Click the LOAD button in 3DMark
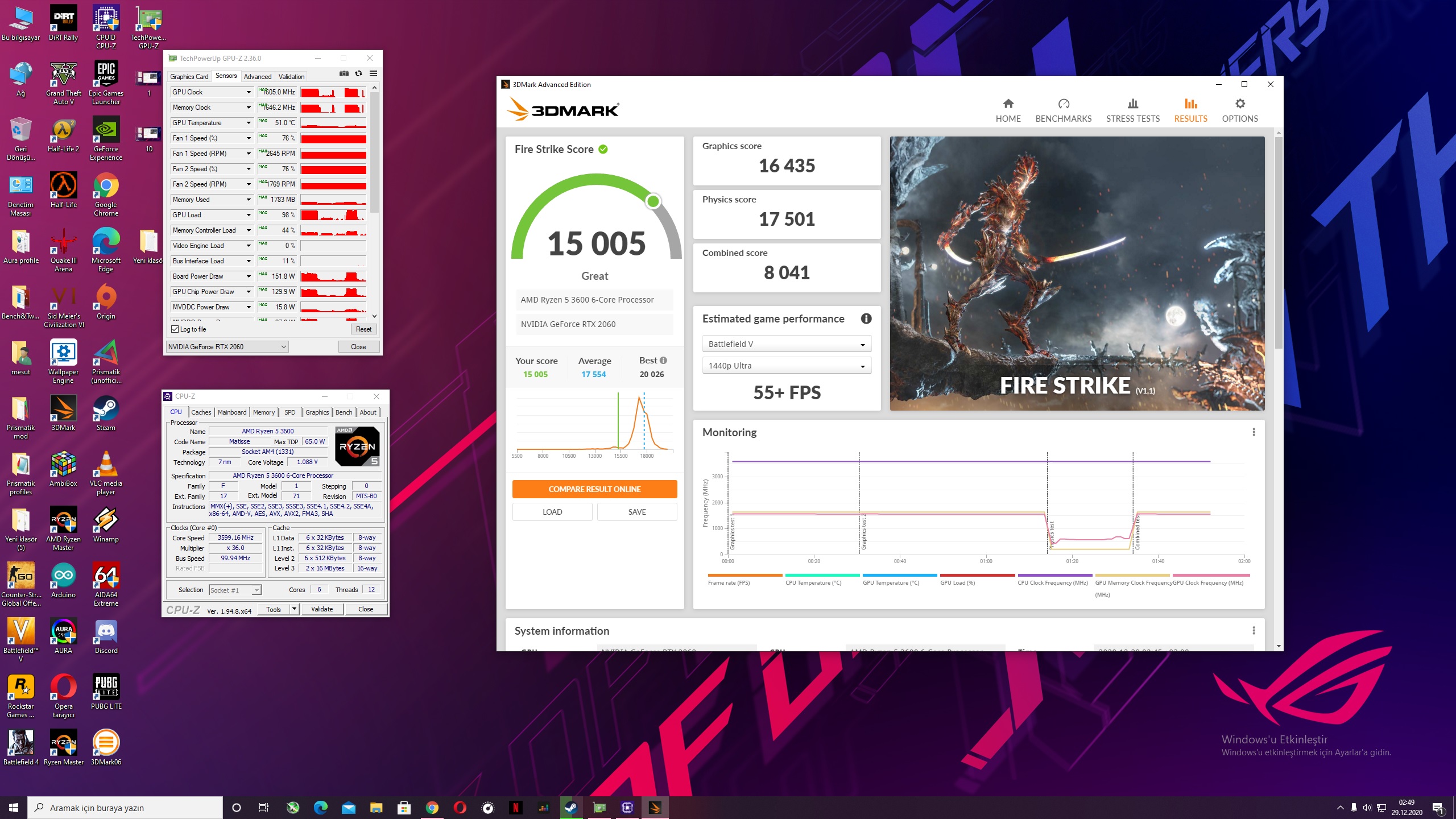 click(x=552, y=512)
